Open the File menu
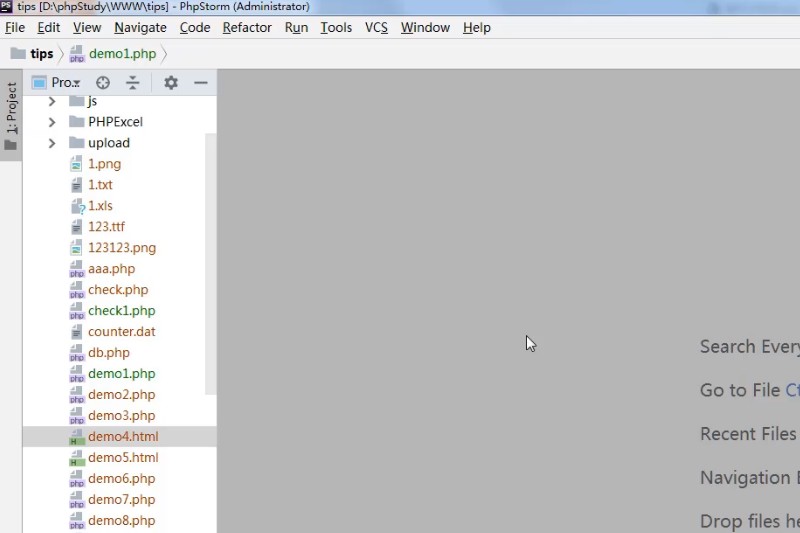Image resolution: width=800 pixels, height=533 pixels. pyautogui.click(x=15, y=28)
